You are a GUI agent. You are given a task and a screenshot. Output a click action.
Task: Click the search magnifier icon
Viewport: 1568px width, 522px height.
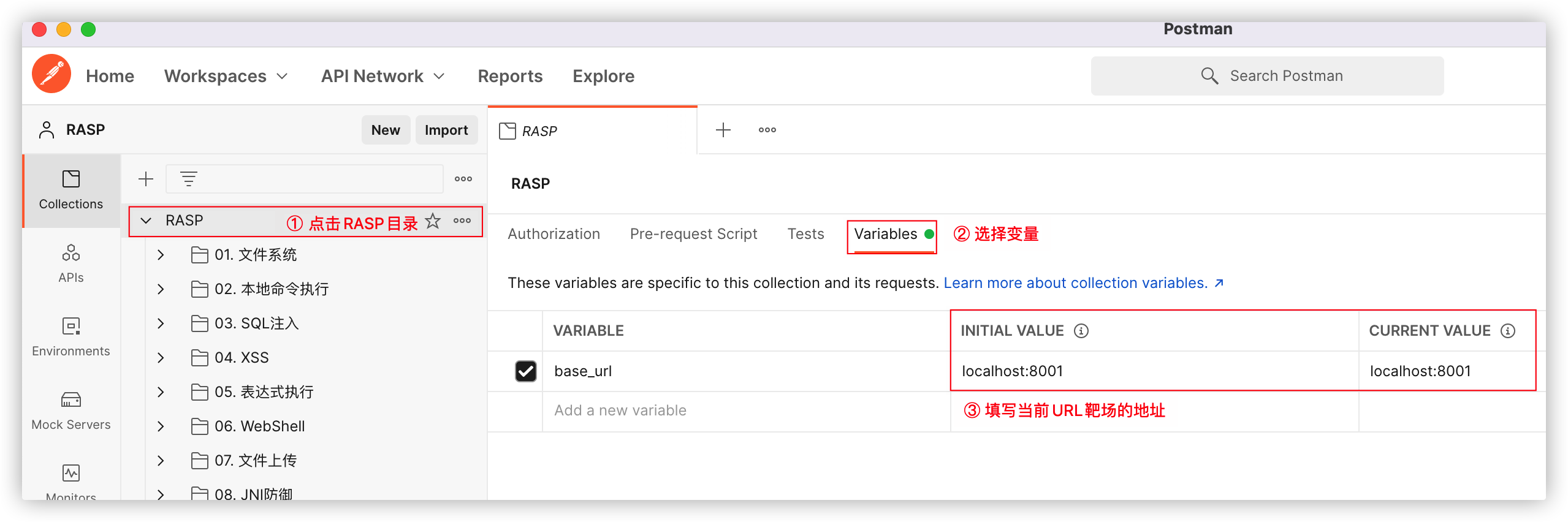(1209, 76)
